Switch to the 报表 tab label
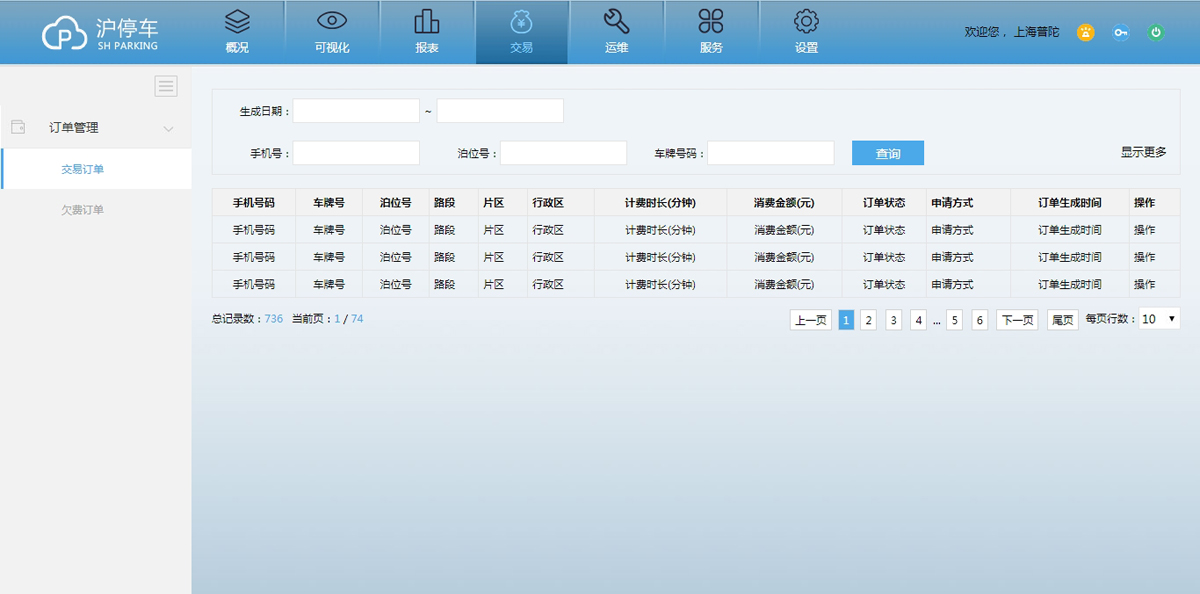Screen dimensions: 1200x594 click(x=427, y=47)
